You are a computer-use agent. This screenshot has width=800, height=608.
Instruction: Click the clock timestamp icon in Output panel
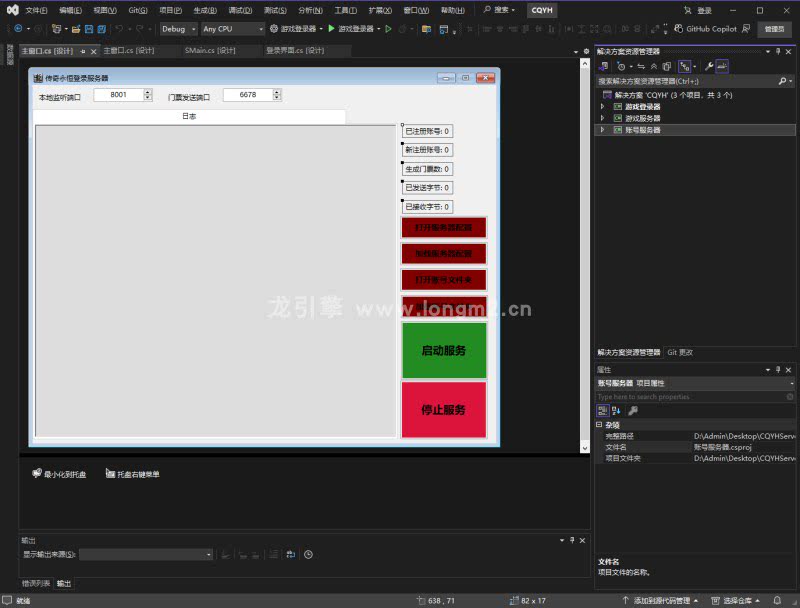click(x=308, y=554)
